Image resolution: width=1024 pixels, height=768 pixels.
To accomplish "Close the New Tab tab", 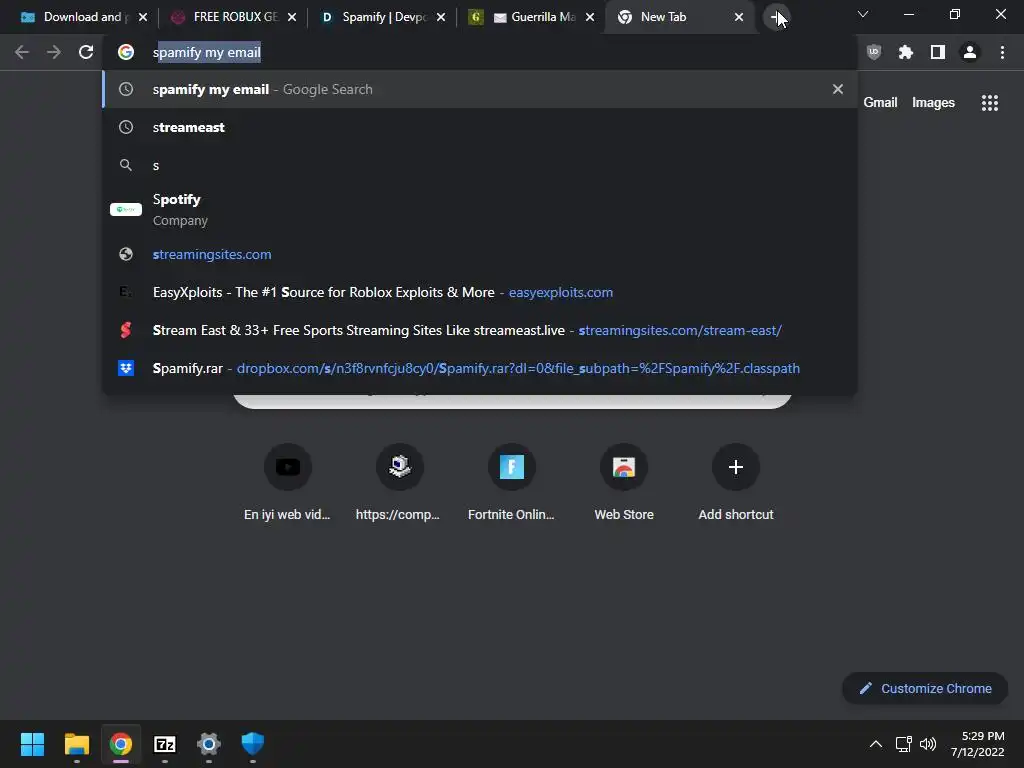I will click(739, 17).
